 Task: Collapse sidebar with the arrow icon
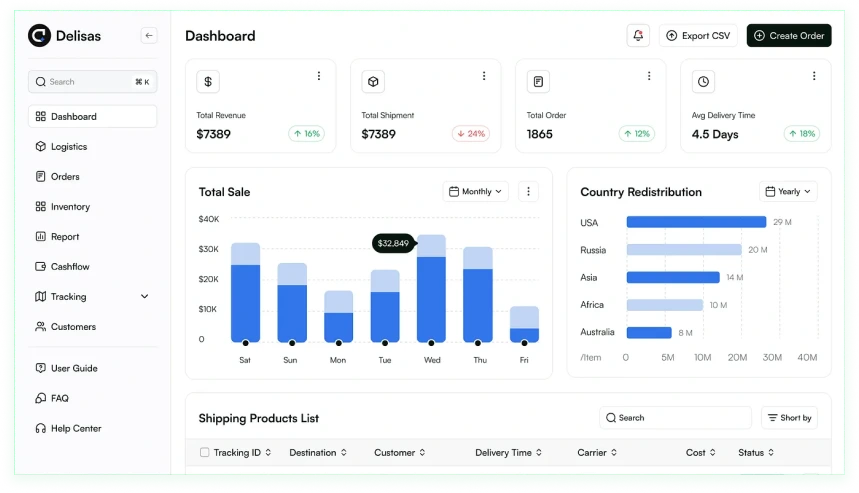(x=149, y=36)
